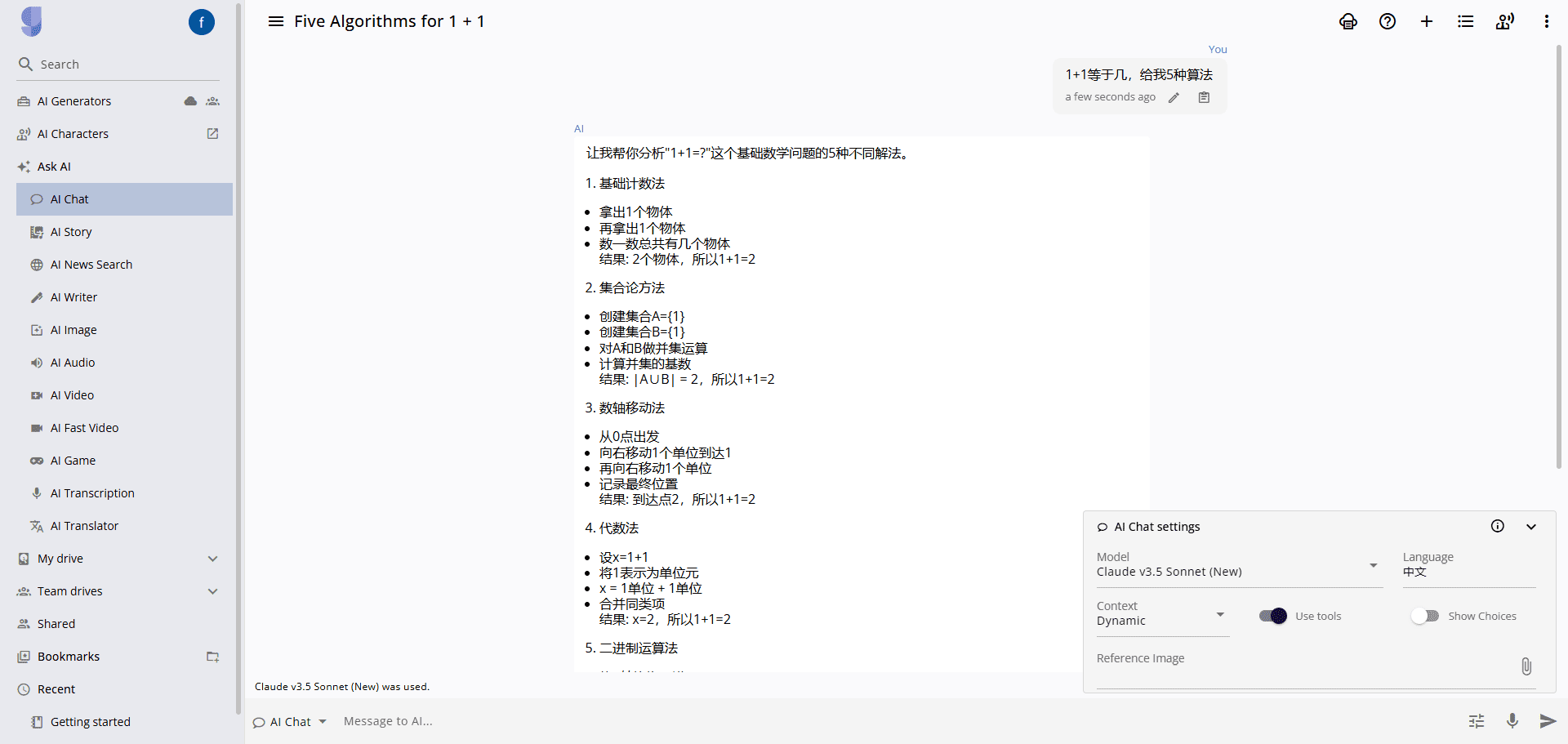Enable the Show Choices switch
Screen dimensions: 1568x744
1425,616
